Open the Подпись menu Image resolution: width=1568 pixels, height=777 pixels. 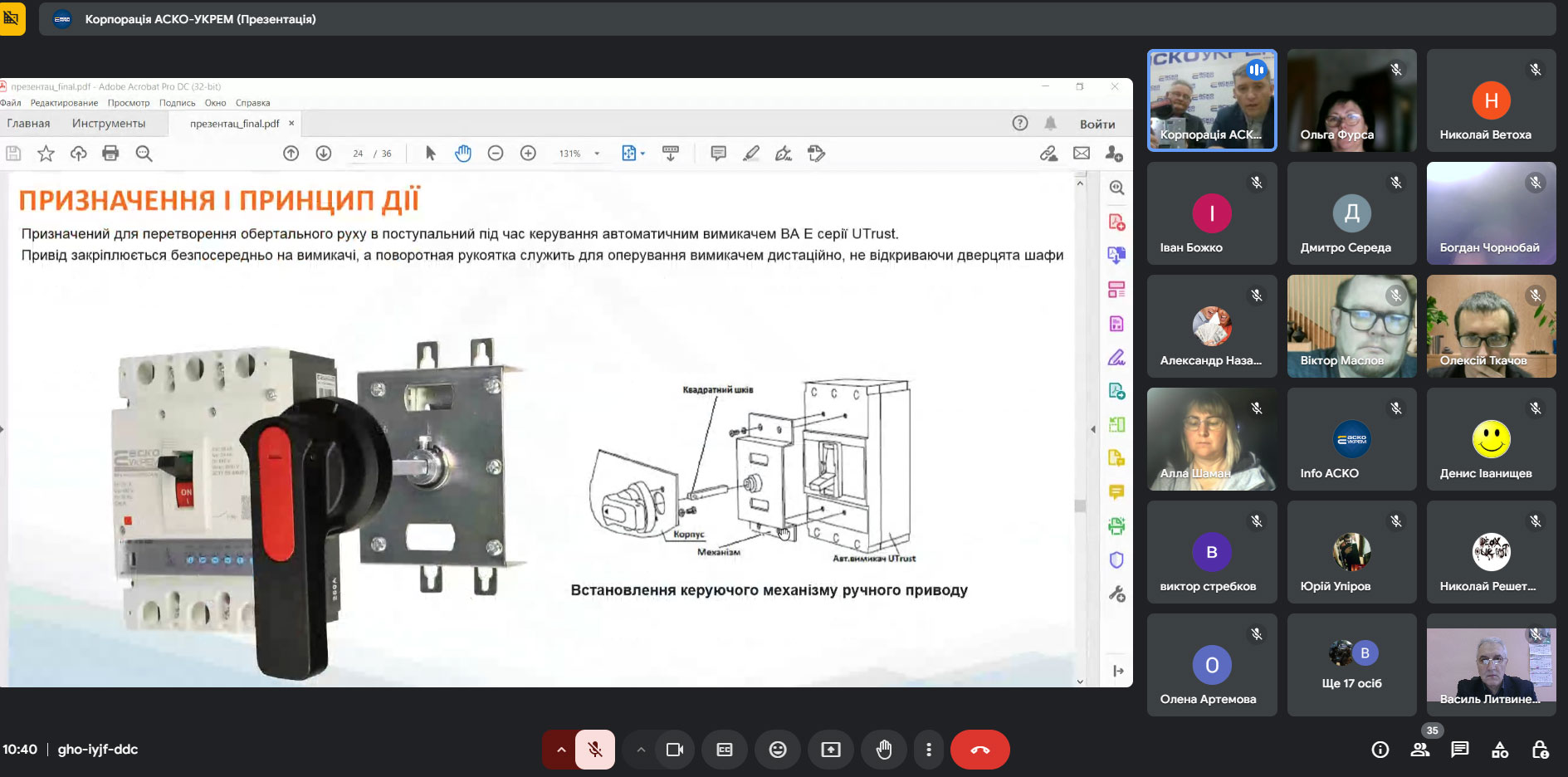[177, 103]
